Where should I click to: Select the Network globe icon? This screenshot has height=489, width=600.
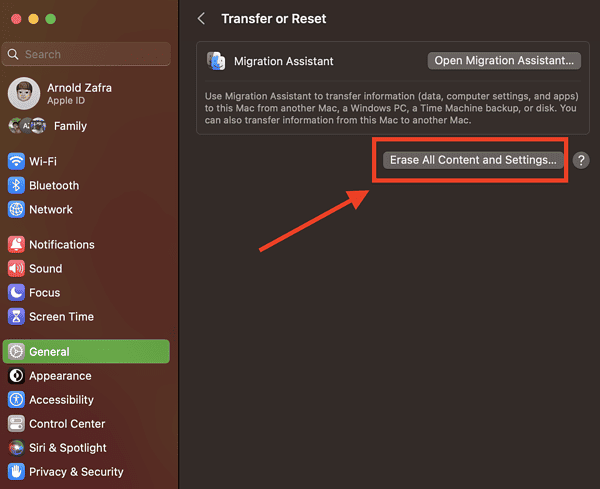(16, 210)
